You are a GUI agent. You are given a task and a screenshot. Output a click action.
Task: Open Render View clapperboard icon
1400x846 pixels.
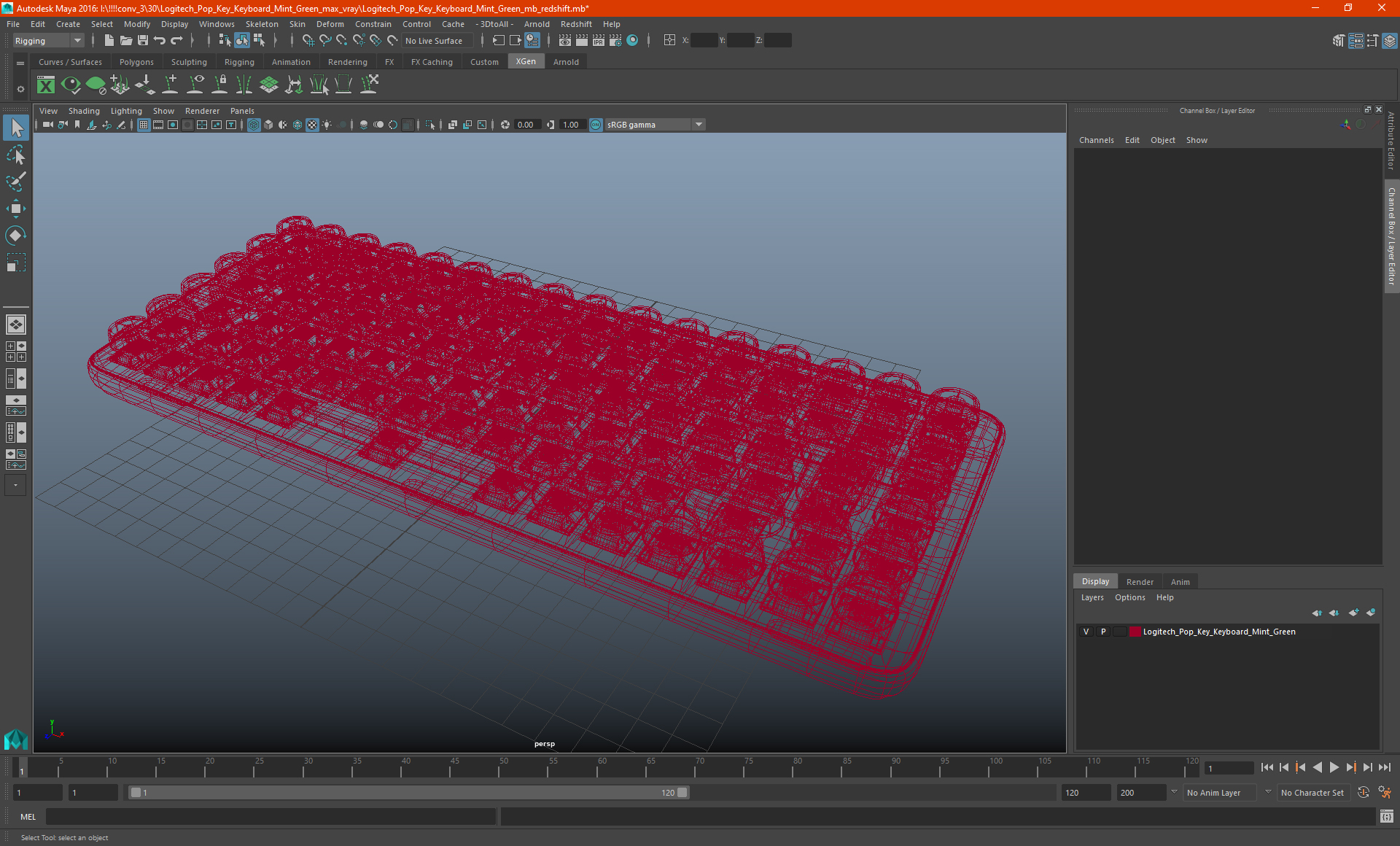click(565, 41)
